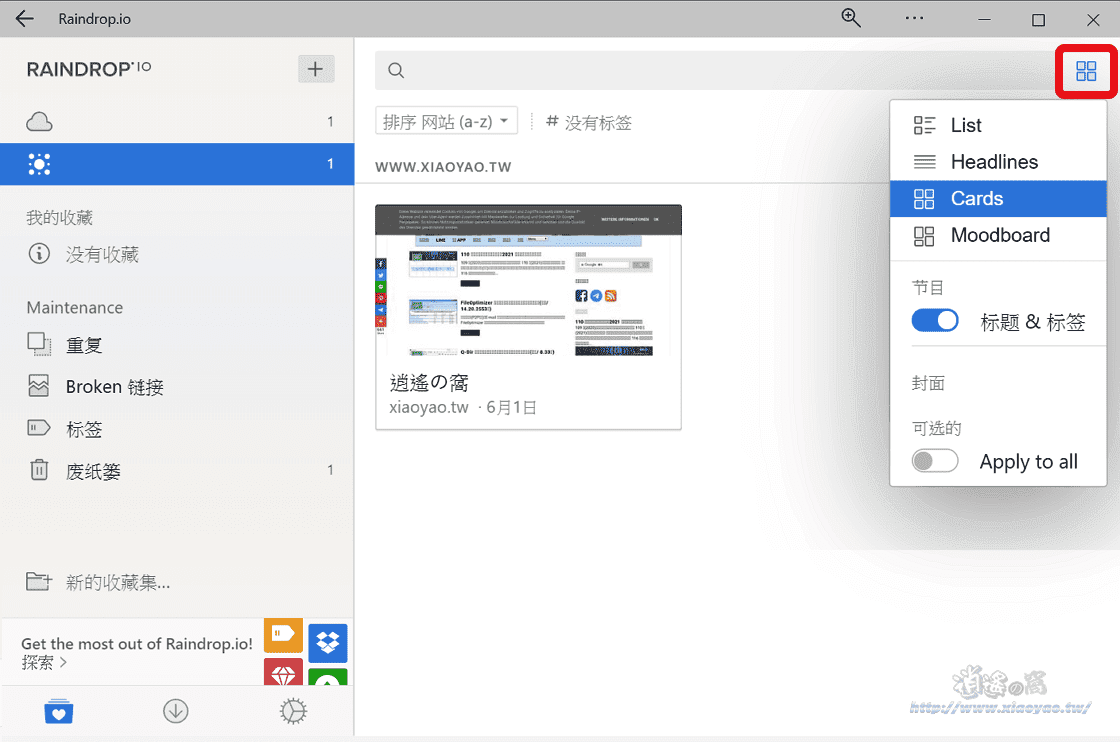Open the cloud All bookmarks row
This screenshot has width=1120, height=742.
coord(177,121)
